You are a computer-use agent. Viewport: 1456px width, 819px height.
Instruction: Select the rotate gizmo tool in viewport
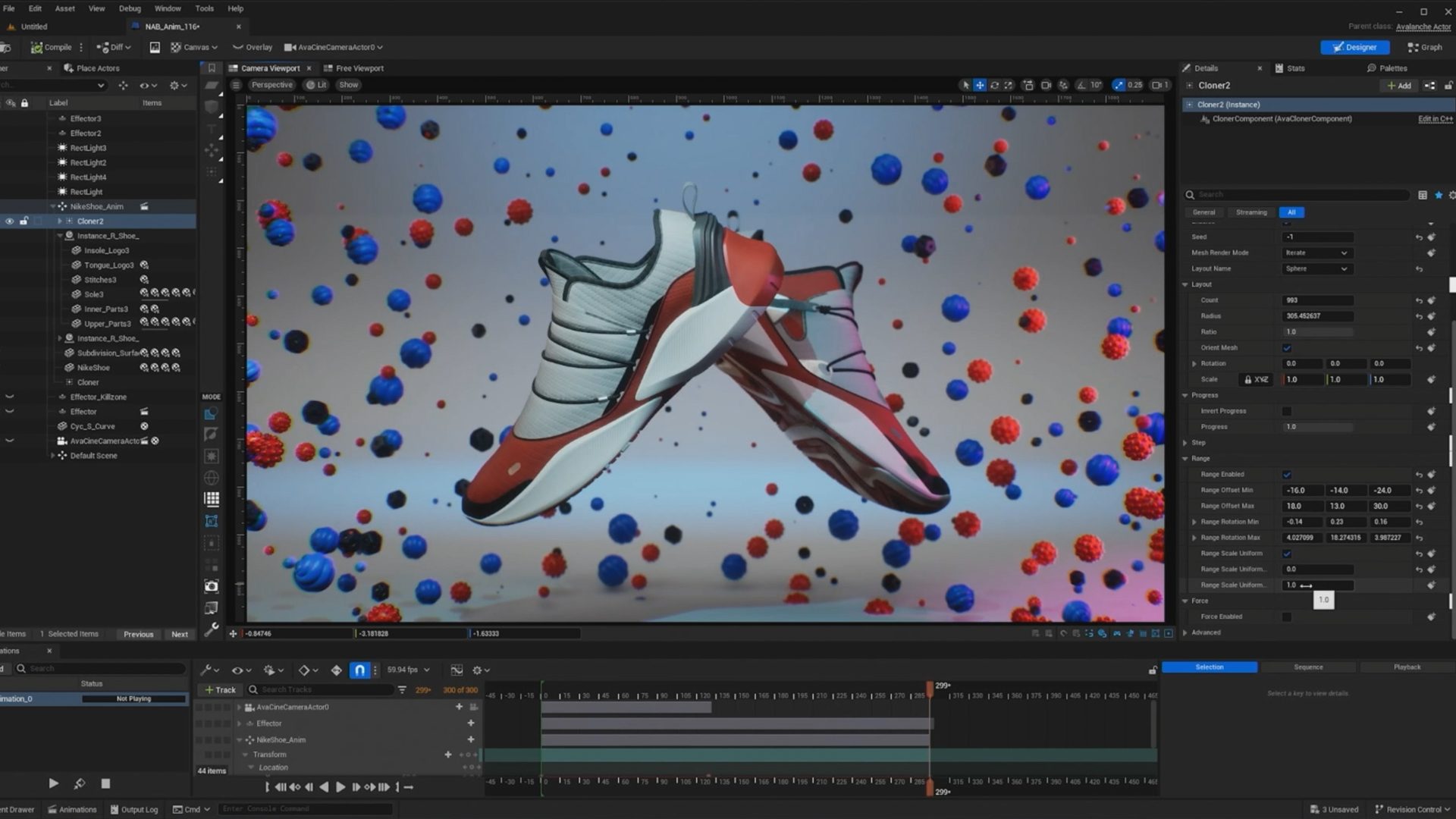click(x=994, y=85)
